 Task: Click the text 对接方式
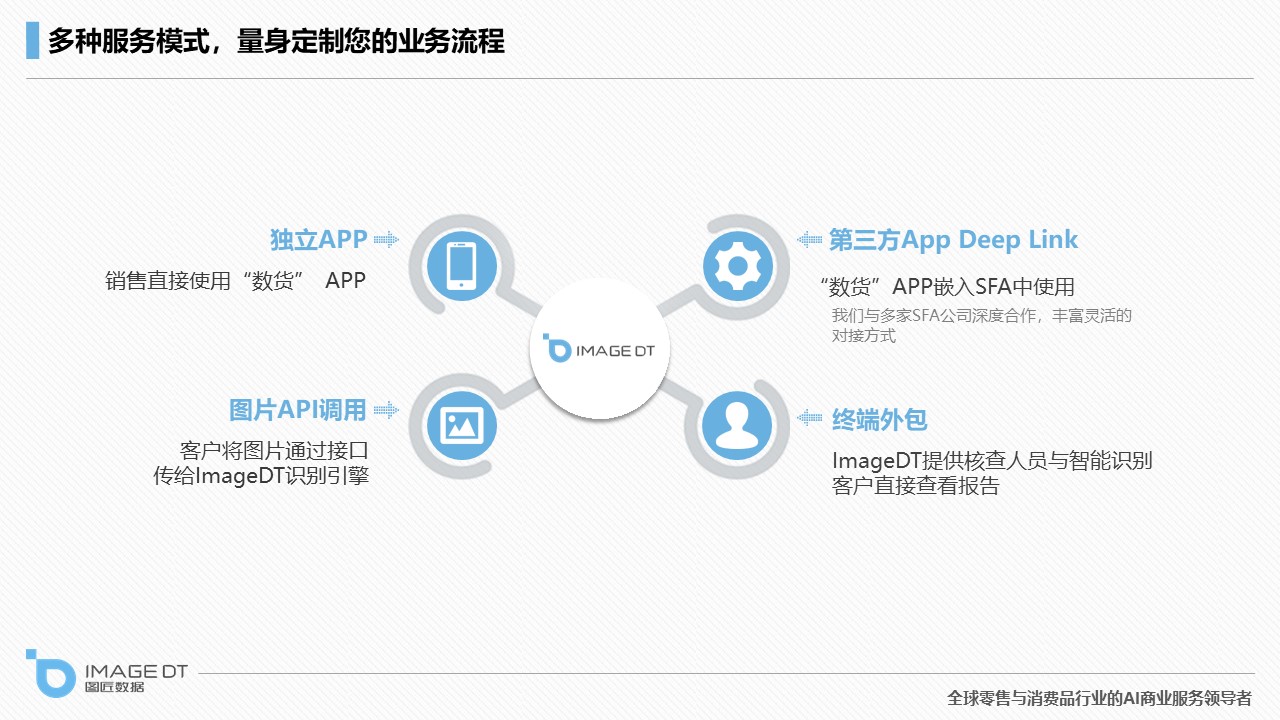pos(864,336)
